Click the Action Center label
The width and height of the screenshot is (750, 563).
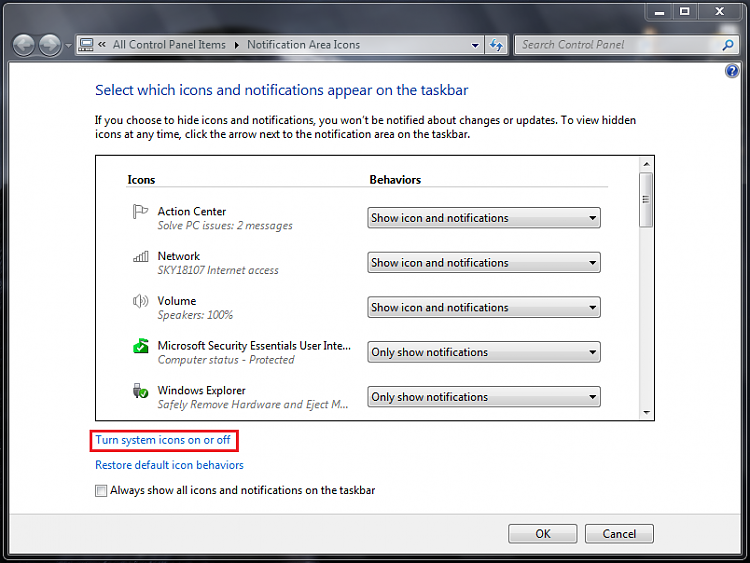click(192, 211)
